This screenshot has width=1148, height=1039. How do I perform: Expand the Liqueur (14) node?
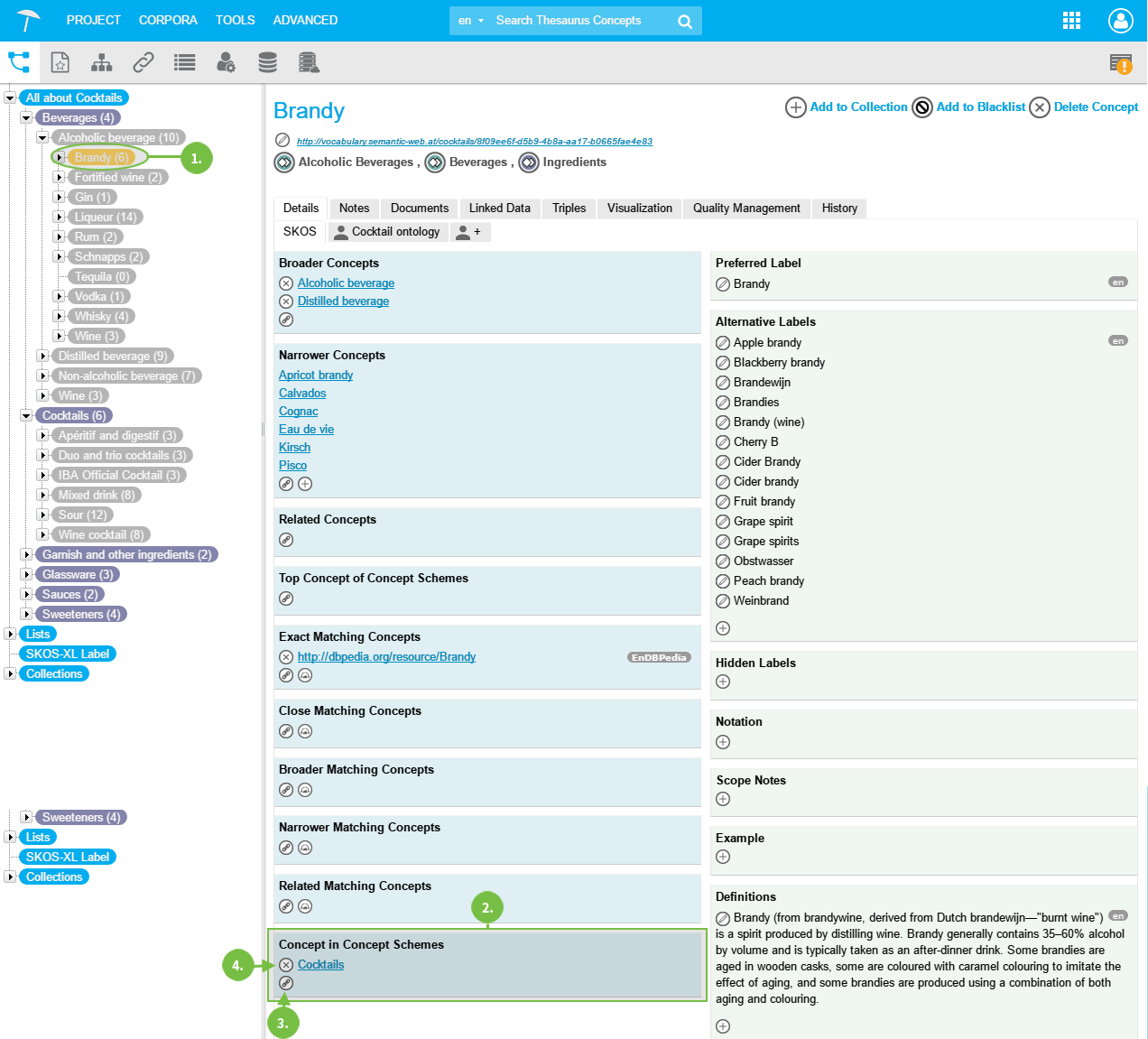59,218
